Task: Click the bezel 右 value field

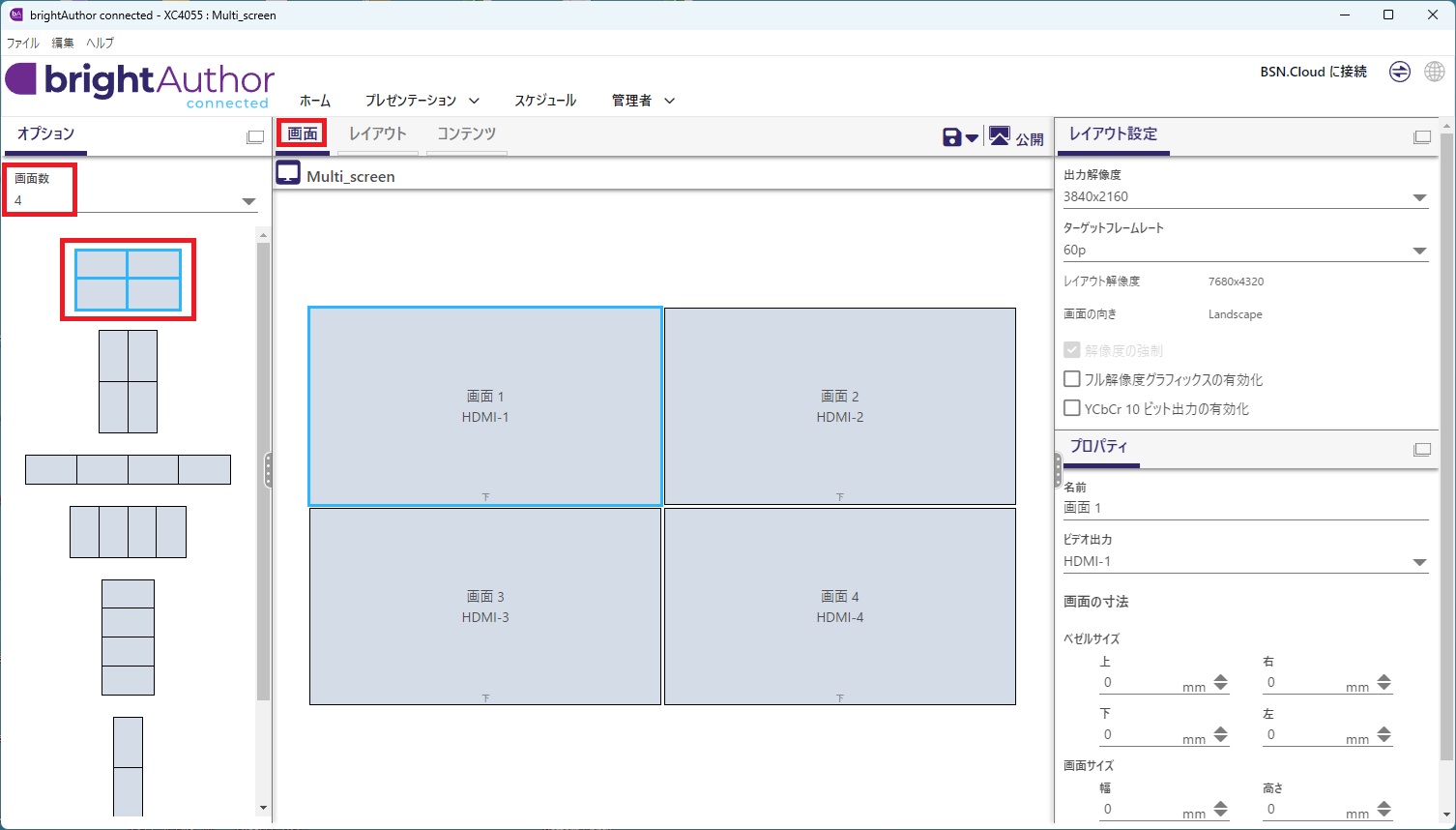Action: click(1302, 683)
